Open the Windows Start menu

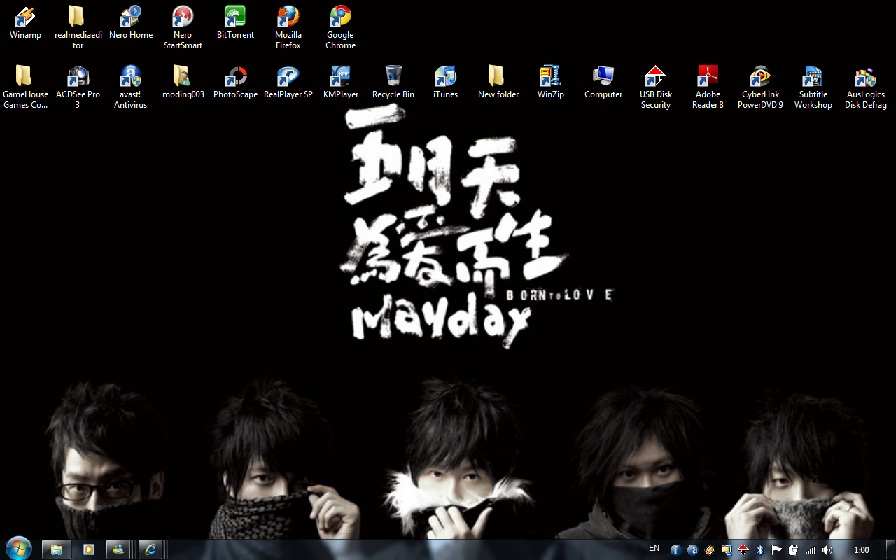pos(18,549)
